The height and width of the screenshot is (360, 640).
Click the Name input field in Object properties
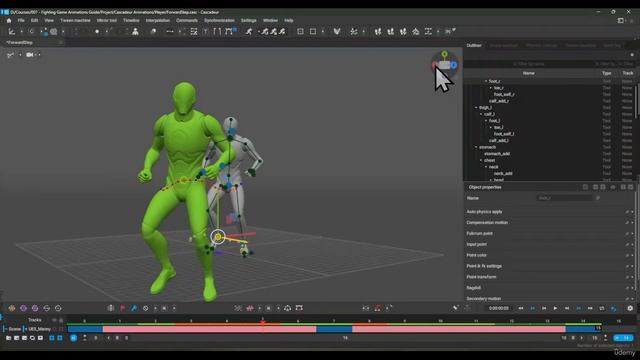564,198
